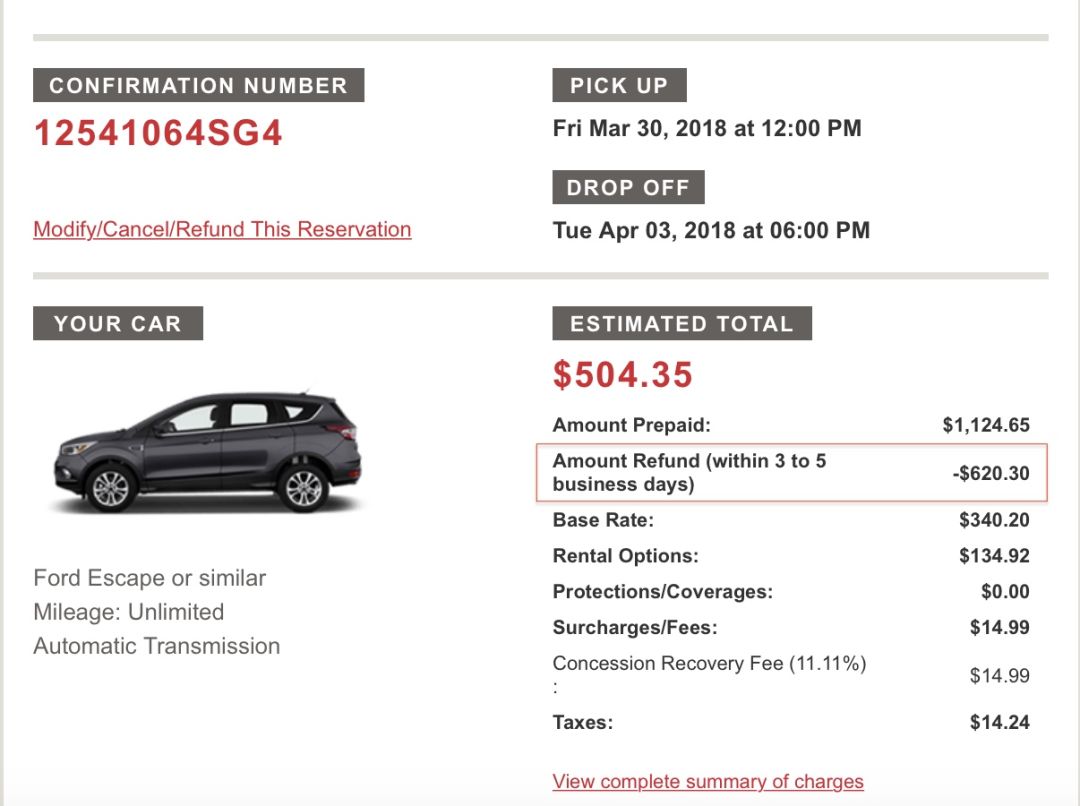Click the Drop Off header label
This screenshot has width=1080, height=806.
pos(628,188)
